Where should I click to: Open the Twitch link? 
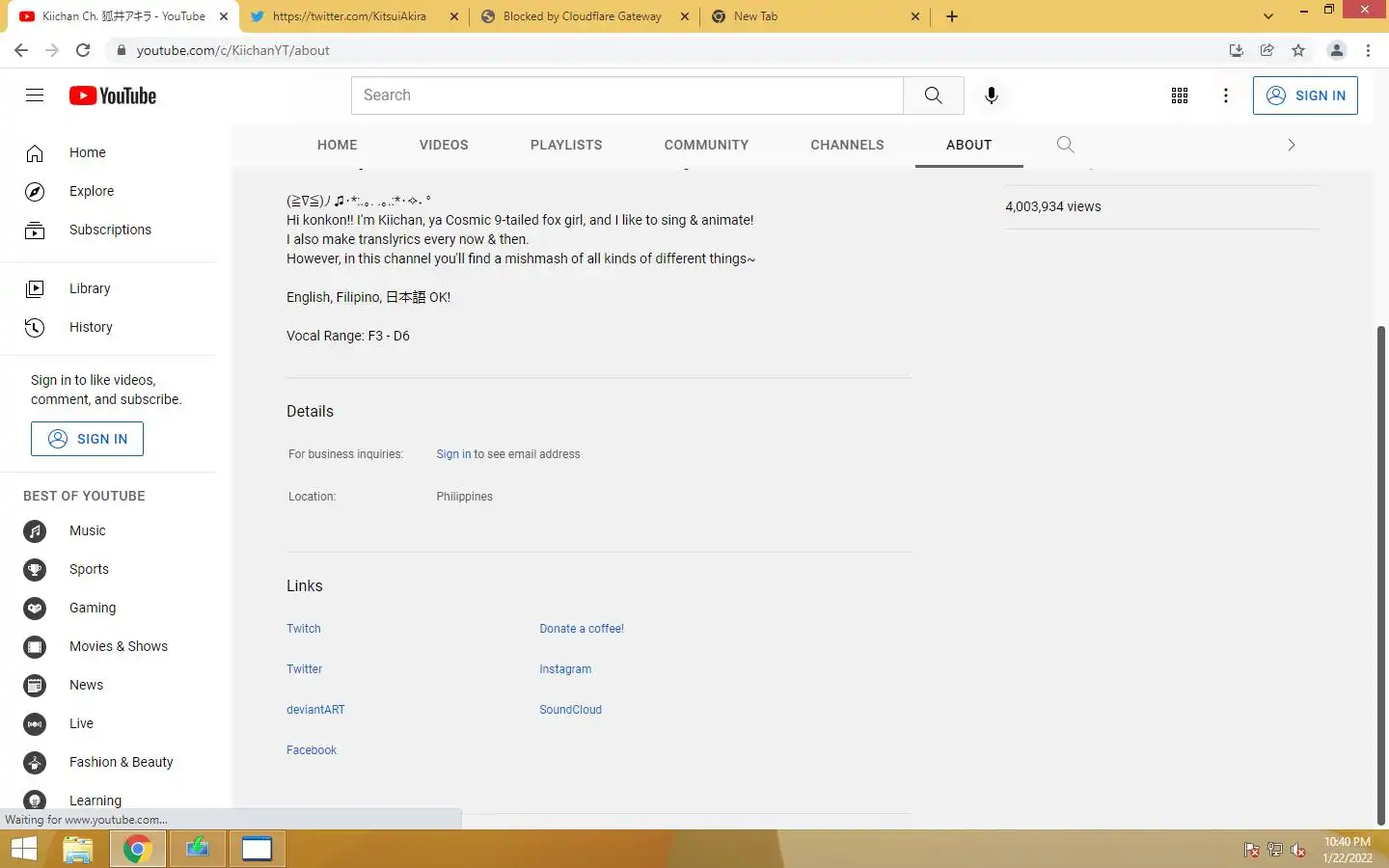coord(304,629)
